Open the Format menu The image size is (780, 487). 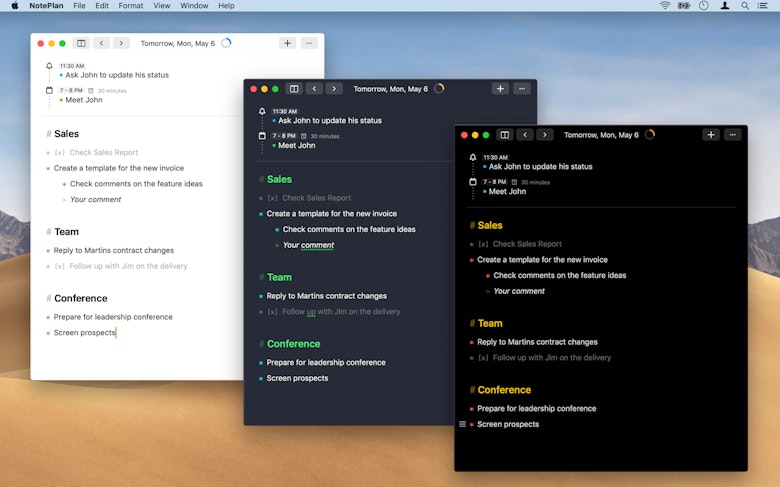click(130, 6)
